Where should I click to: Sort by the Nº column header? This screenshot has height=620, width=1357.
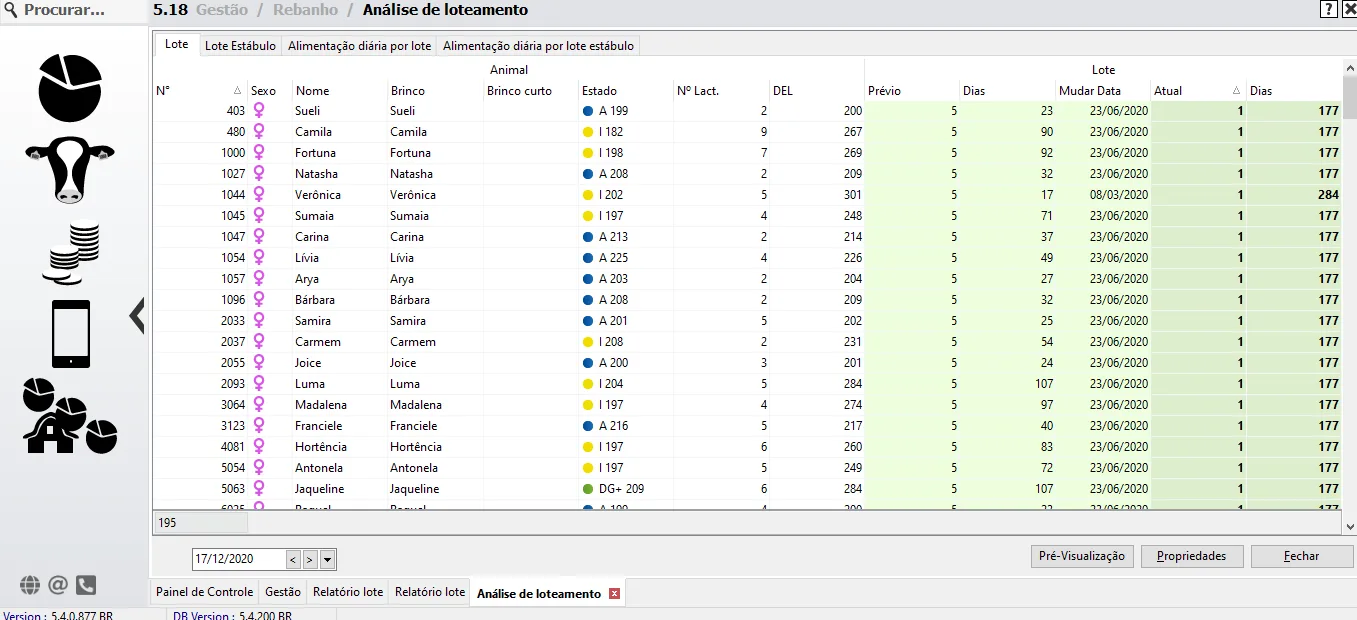tap(199, 91)
